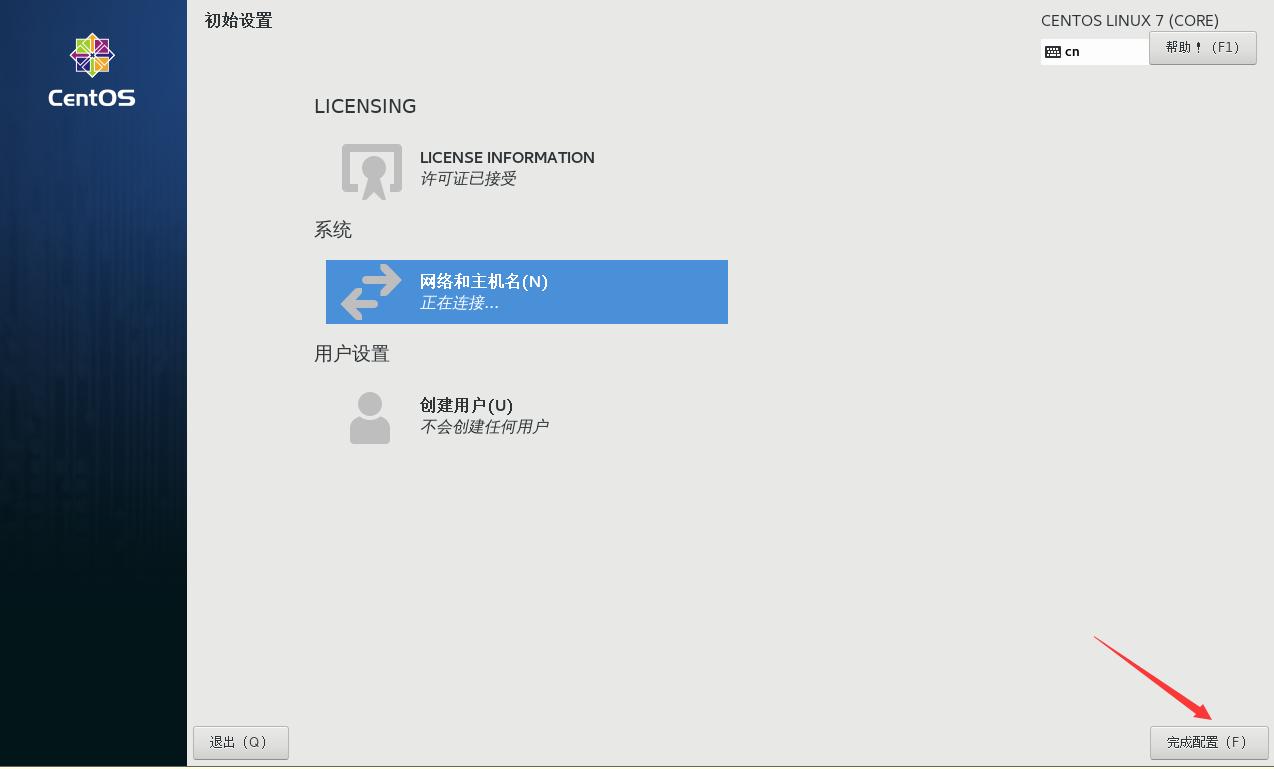This screenshot has width=1274, height=769.
Task: Click the License Information person icon
Action: point(370,171)
